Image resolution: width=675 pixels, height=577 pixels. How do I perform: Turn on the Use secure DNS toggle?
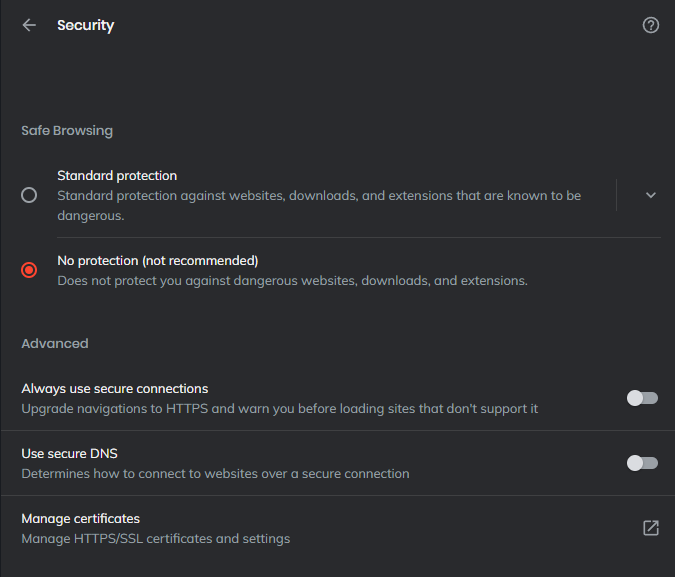(x=642, y=463)
